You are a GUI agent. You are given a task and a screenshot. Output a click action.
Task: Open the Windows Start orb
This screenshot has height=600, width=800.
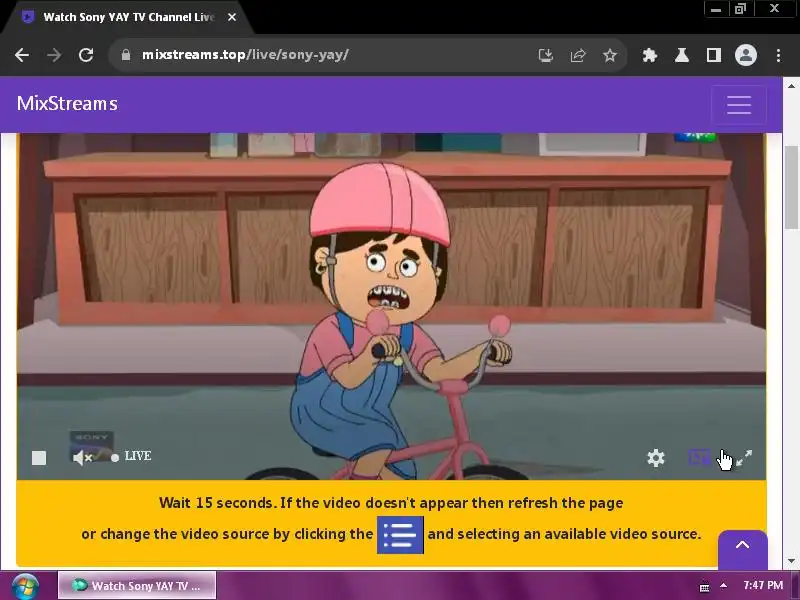click(x=26, y=586)
